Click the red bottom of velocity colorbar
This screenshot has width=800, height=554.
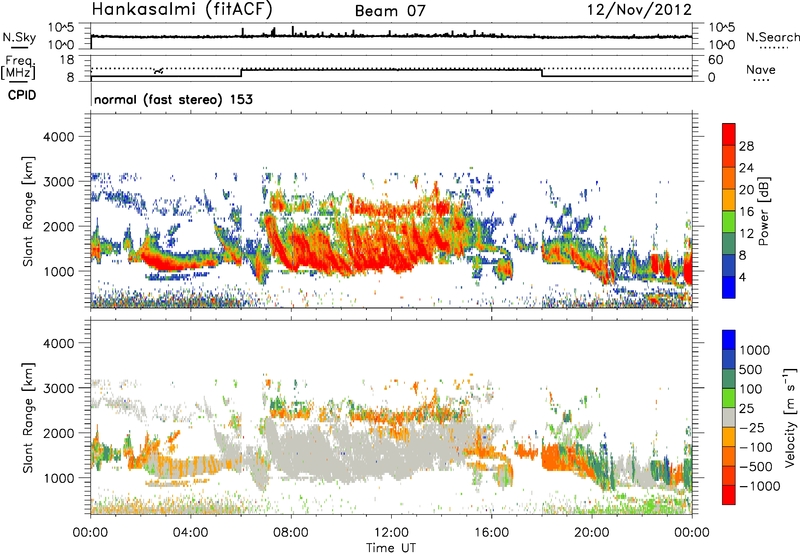pyautogui.click(x=729, y=495)
